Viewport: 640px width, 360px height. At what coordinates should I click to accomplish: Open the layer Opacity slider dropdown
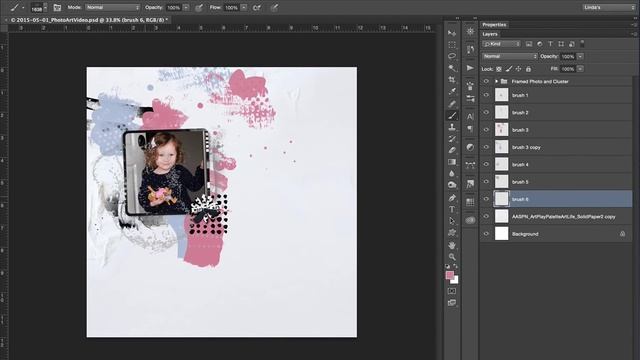[580, 56]
